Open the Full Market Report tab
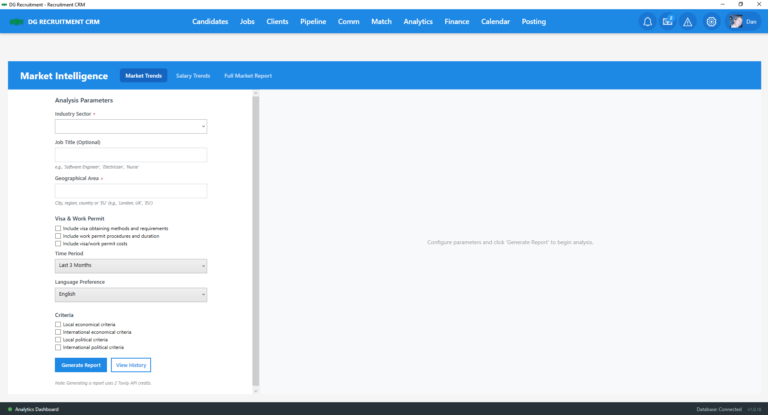 point(247,76)
